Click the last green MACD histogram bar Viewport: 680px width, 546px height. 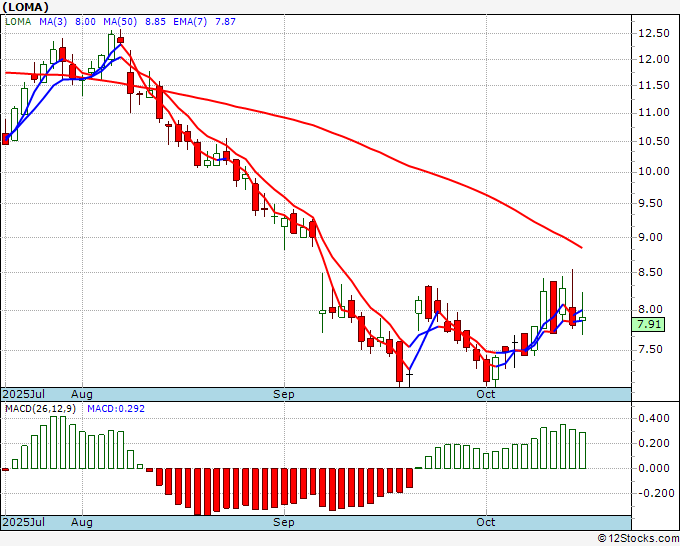[582, 451]
